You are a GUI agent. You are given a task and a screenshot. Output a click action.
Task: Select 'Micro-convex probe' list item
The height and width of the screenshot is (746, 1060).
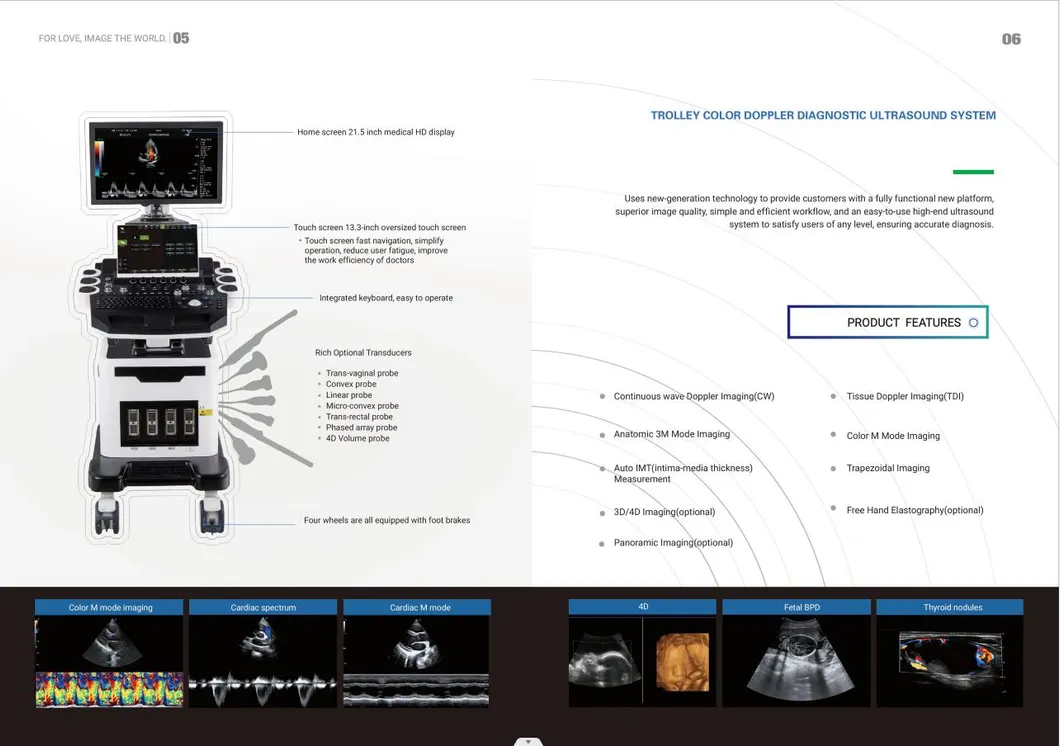pyautogui.click(x=362, y=405)
